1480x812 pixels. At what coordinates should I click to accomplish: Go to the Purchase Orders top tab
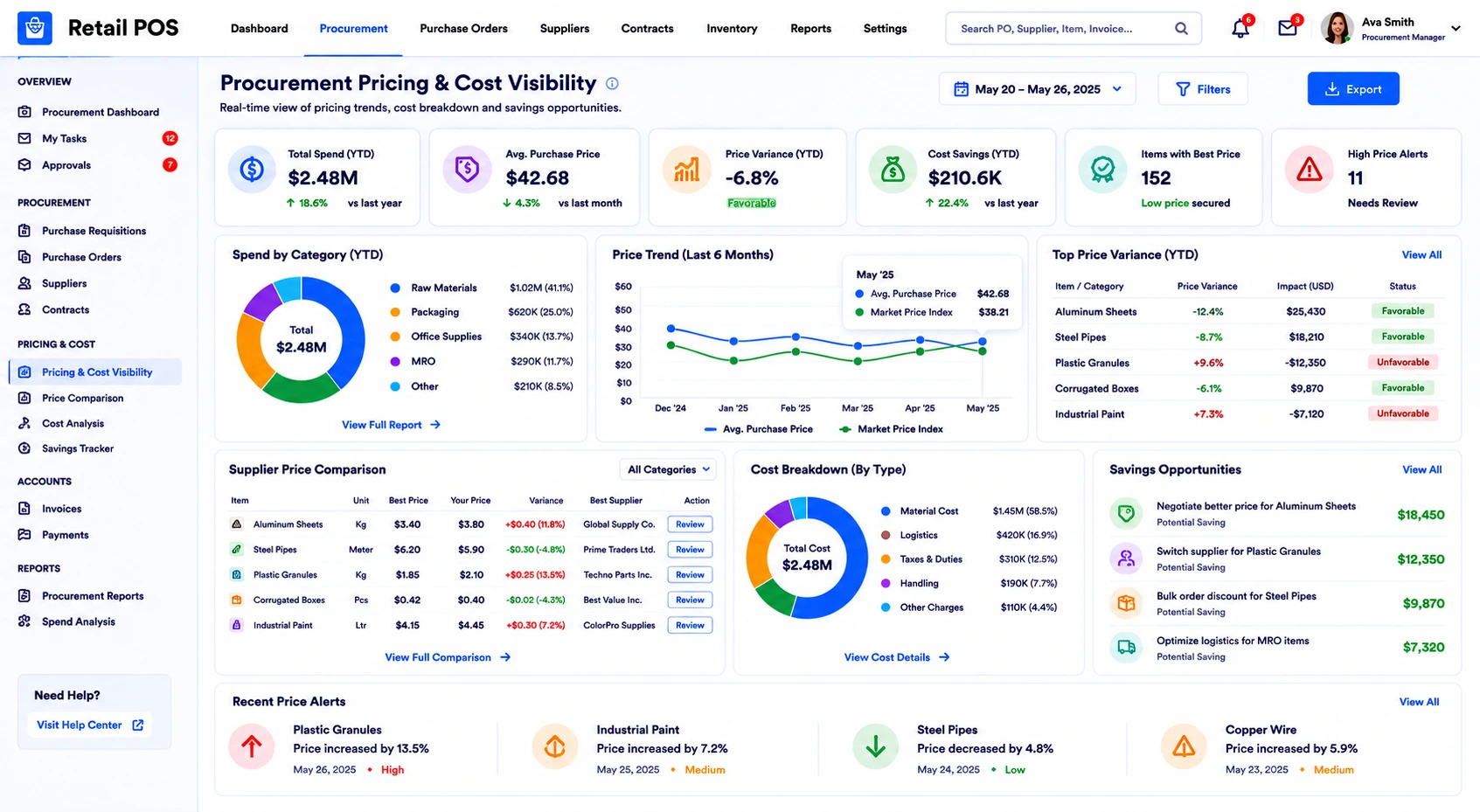[463, 29]
